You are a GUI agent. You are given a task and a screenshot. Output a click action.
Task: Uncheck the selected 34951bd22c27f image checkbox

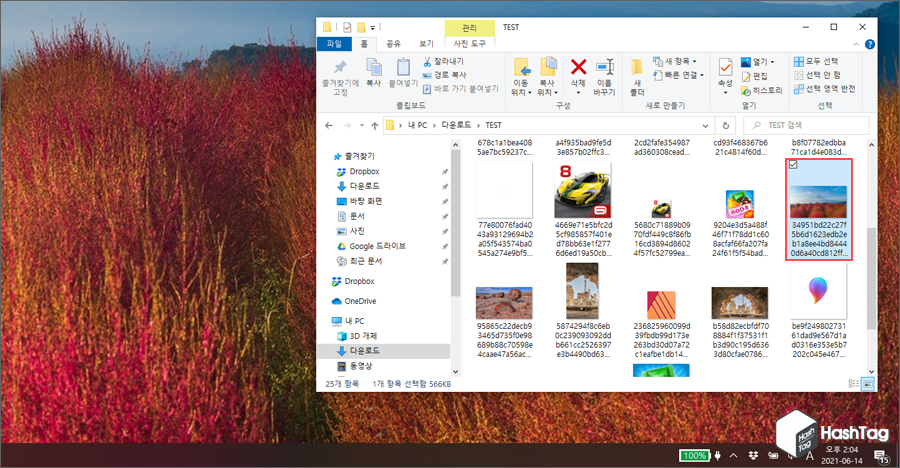(793, 165)
